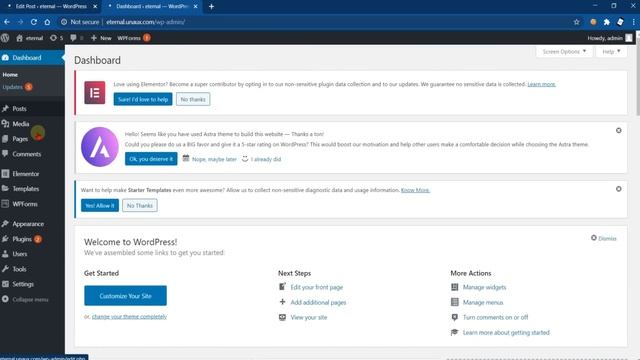The width and height of the screenshot is (640, 360).
Task: Open Plugins in the sidebar
Action: point(32,239)
